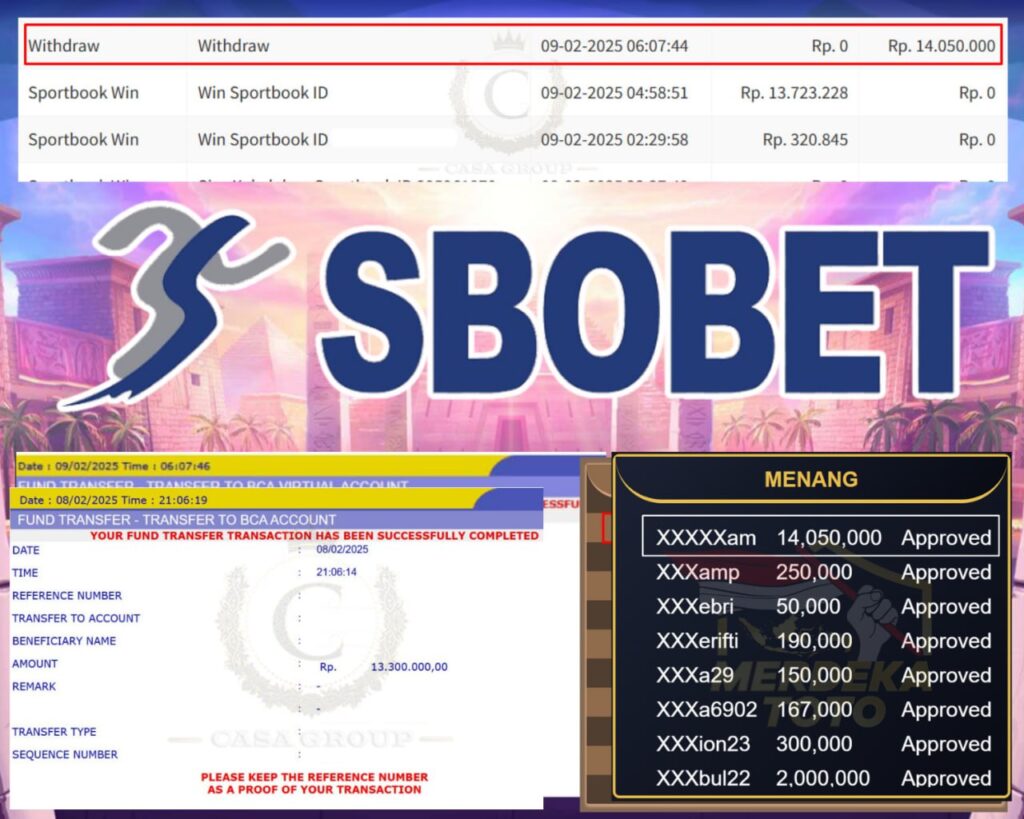Click the large SBOBET wordmark
Viewport: 1024px width, 819px height.
[x=655, y=312]
